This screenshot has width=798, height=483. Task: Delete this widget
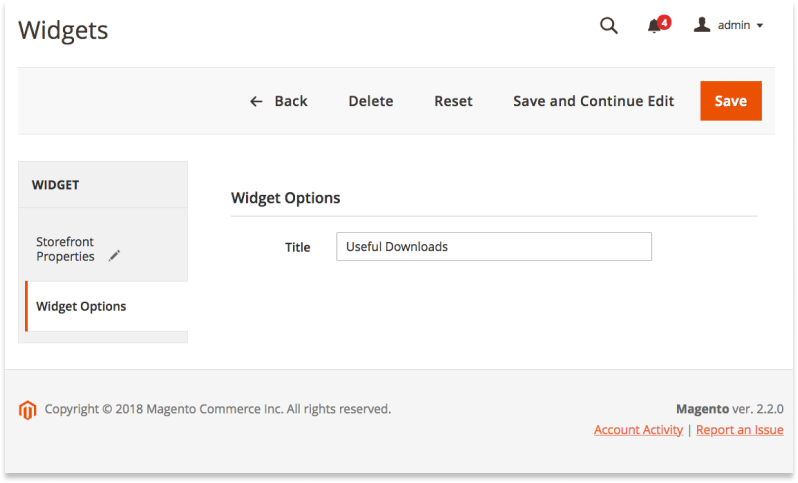pyautogui.click(x=370, y=101)
